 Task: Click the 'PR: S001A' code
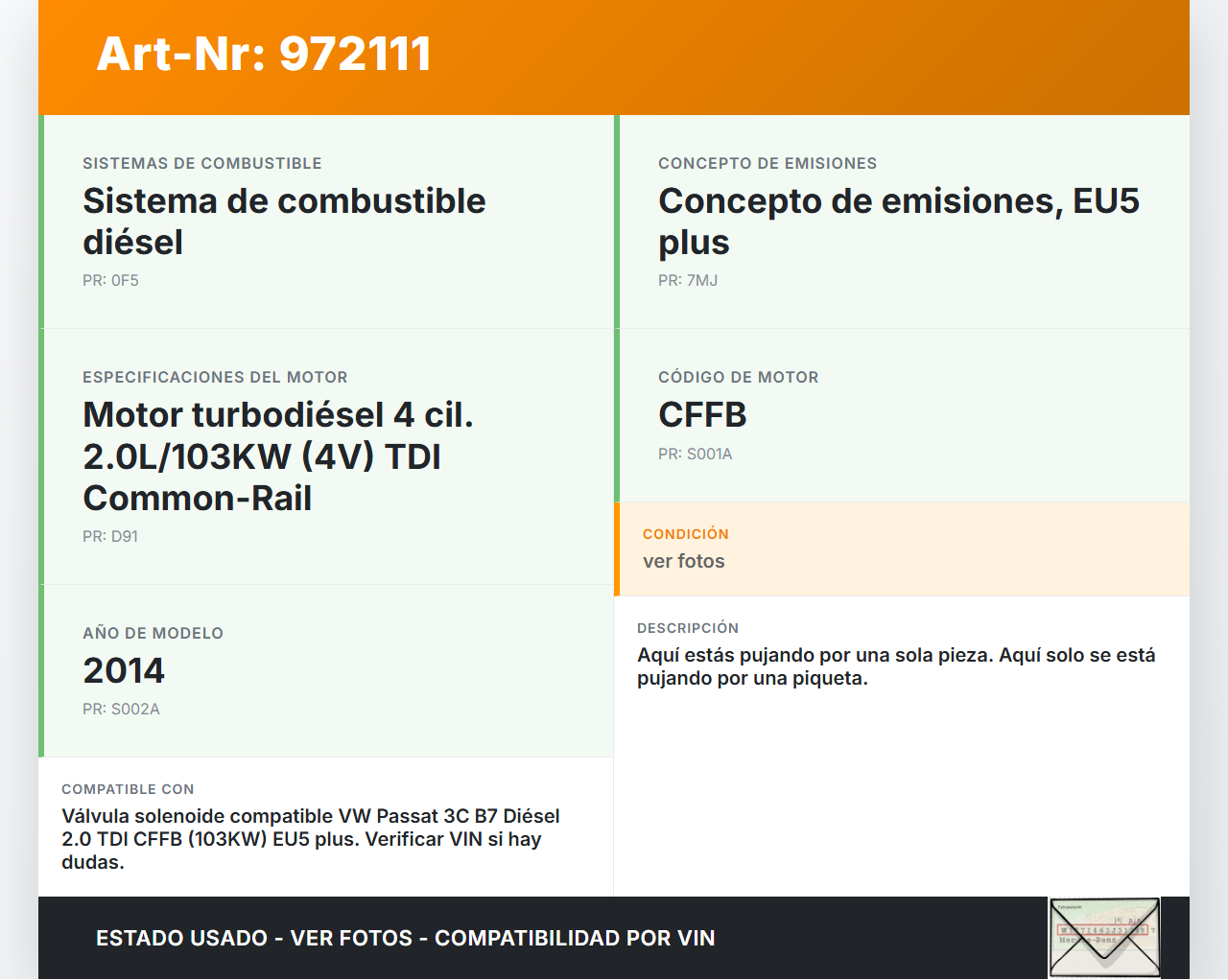(696, 455)
